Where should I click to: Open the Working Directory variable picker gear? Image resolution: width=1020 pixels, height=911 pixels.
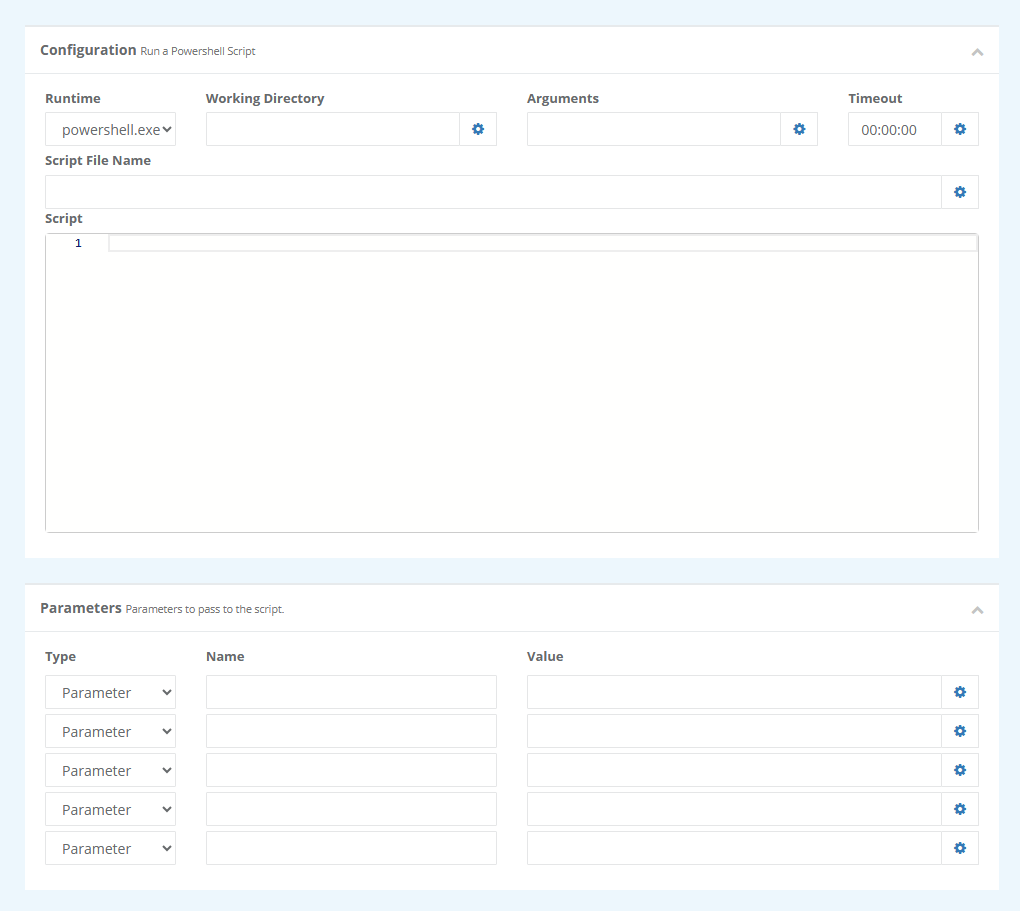point(477,129)
